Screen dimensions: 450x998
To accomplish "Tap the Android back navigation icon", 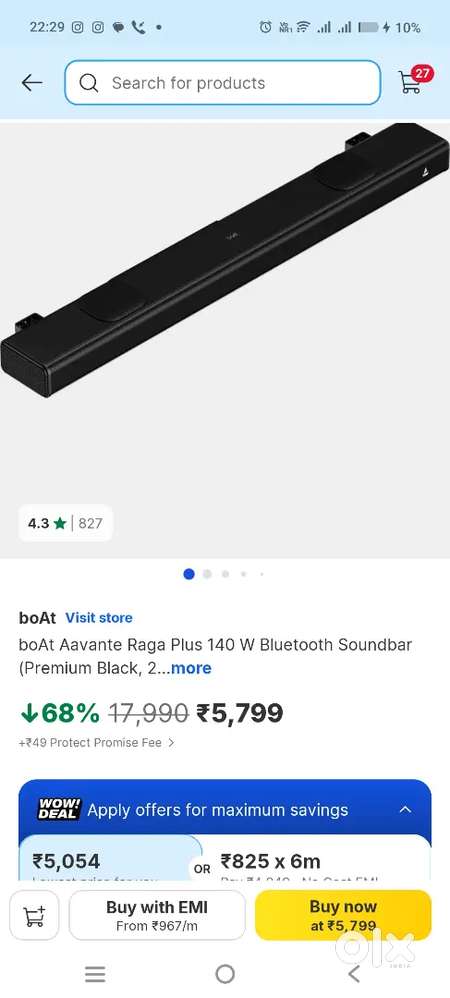I will tap(355, 974).
